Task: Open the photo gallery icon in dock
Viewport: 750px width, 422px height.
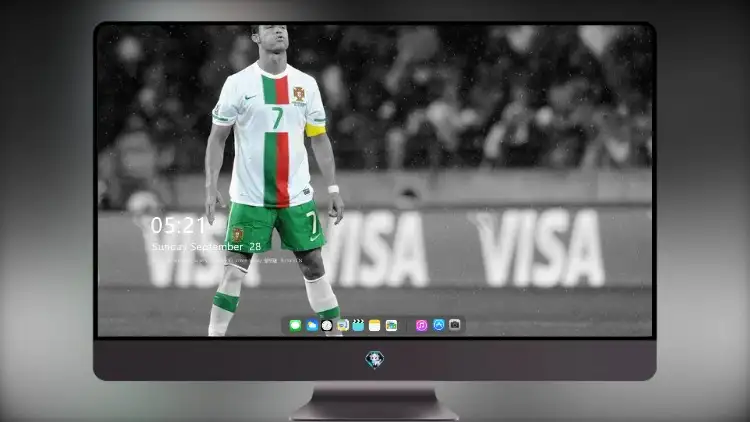Action: [391, 326]
